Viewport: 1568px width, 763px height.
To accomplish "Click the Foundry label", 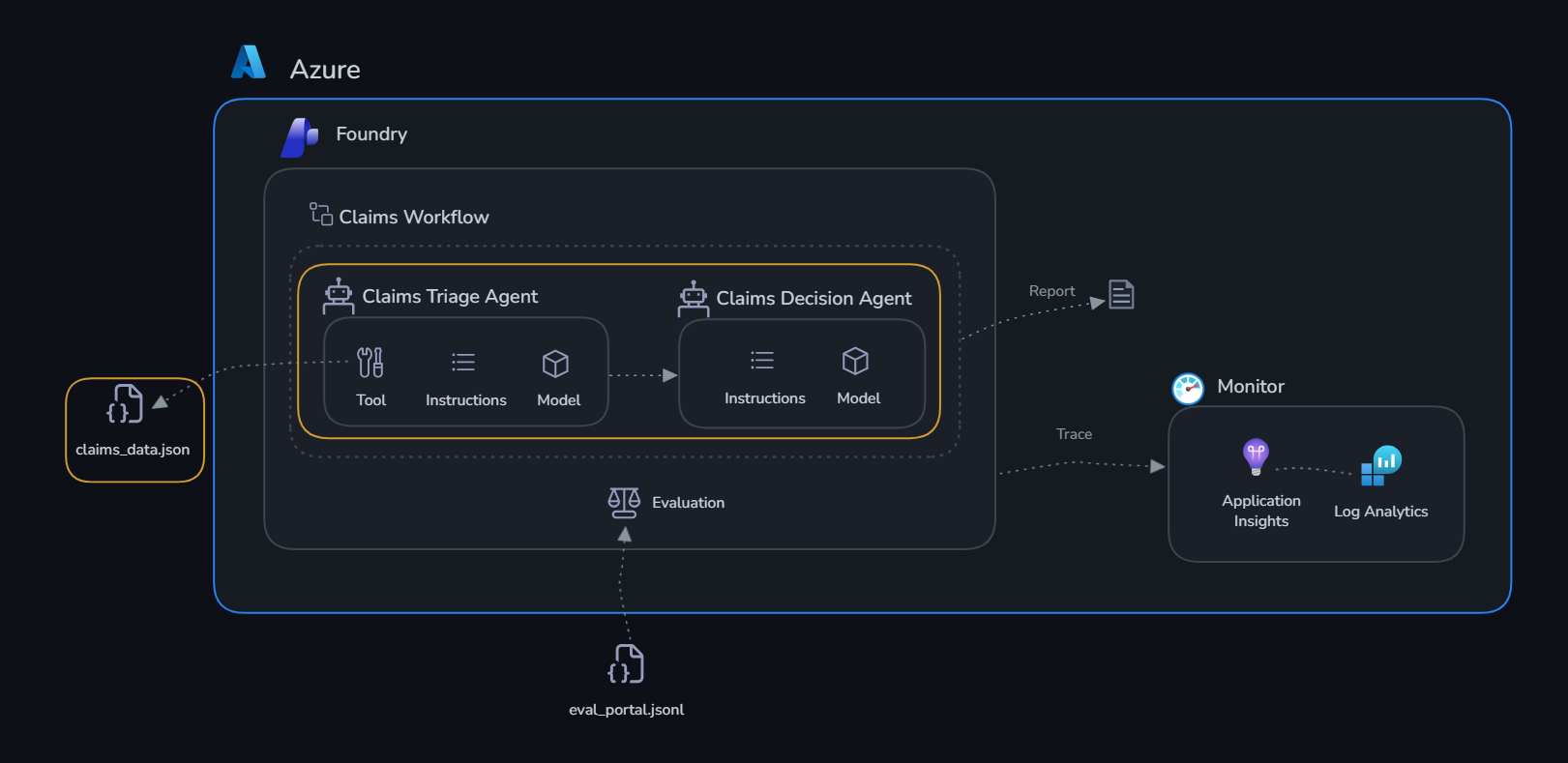I will (x=371, y=134).
